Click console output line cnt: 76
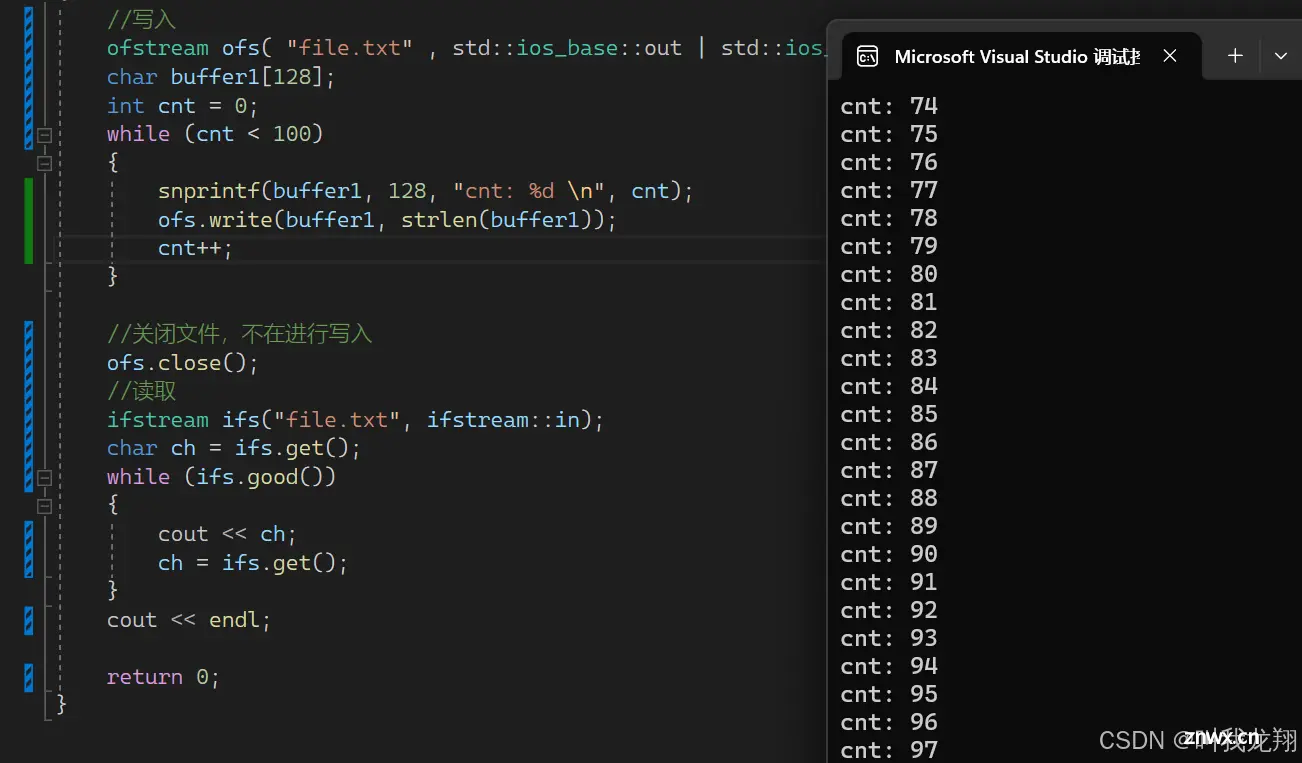 click(x=889, y=162)
